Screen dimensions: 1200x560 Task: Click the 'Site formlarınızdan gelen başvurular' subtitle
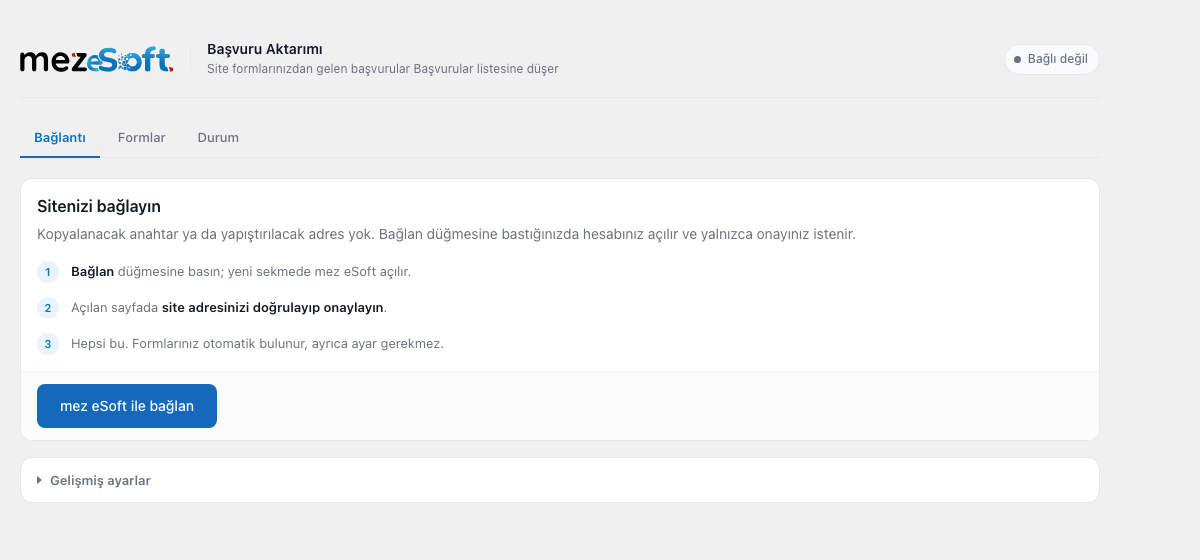pos(382,69)
